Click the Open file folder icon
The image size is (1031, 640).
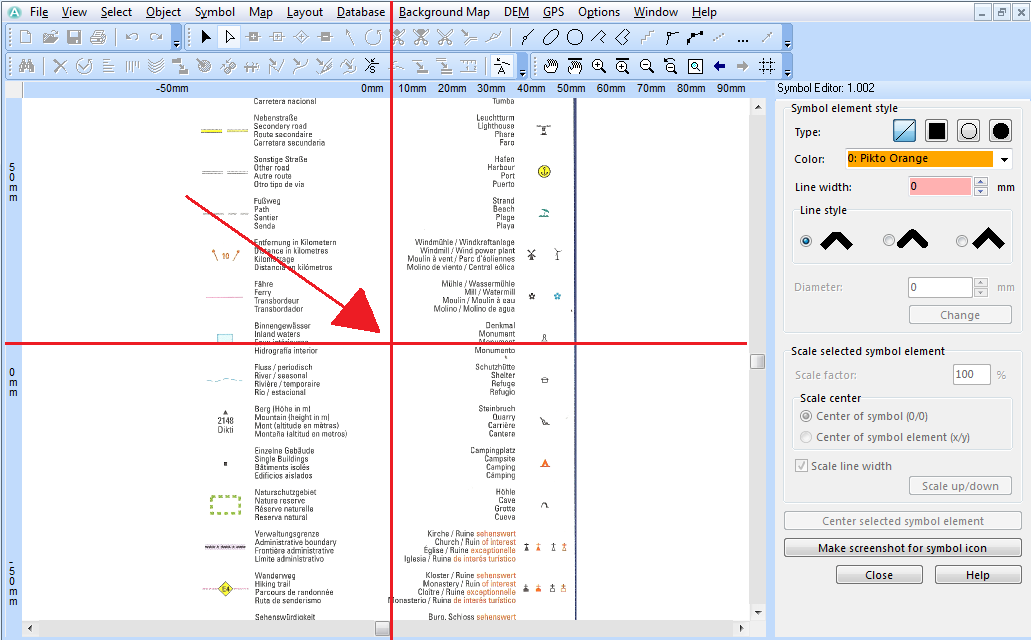pyautogui.click(x=50, y=37)
